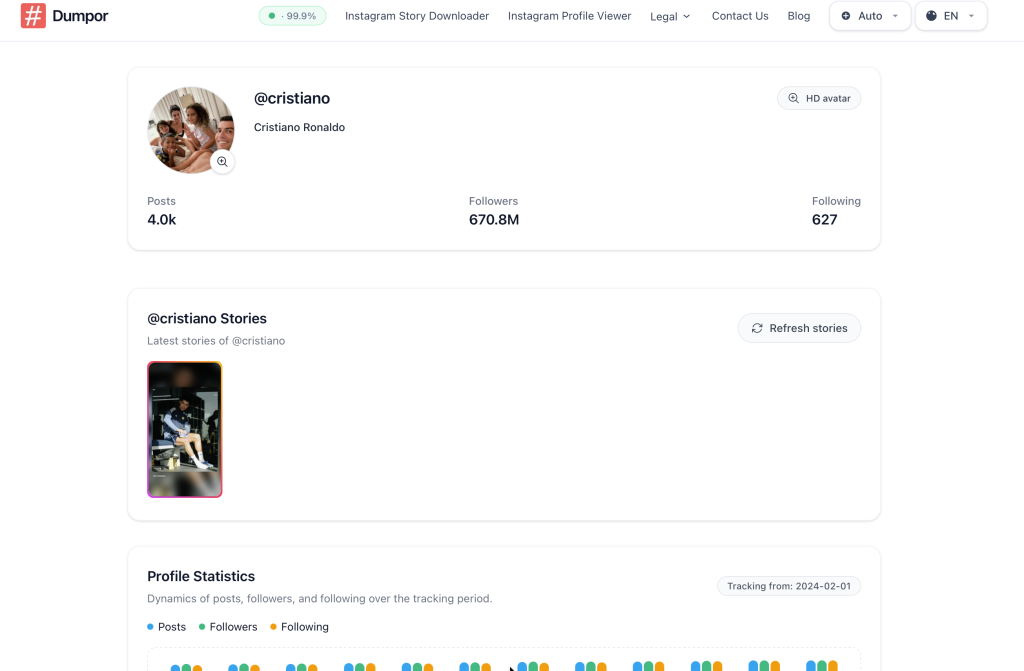1024x671 pixels.
Task: Open the Contact Us link
Action: tap(740, 16)
